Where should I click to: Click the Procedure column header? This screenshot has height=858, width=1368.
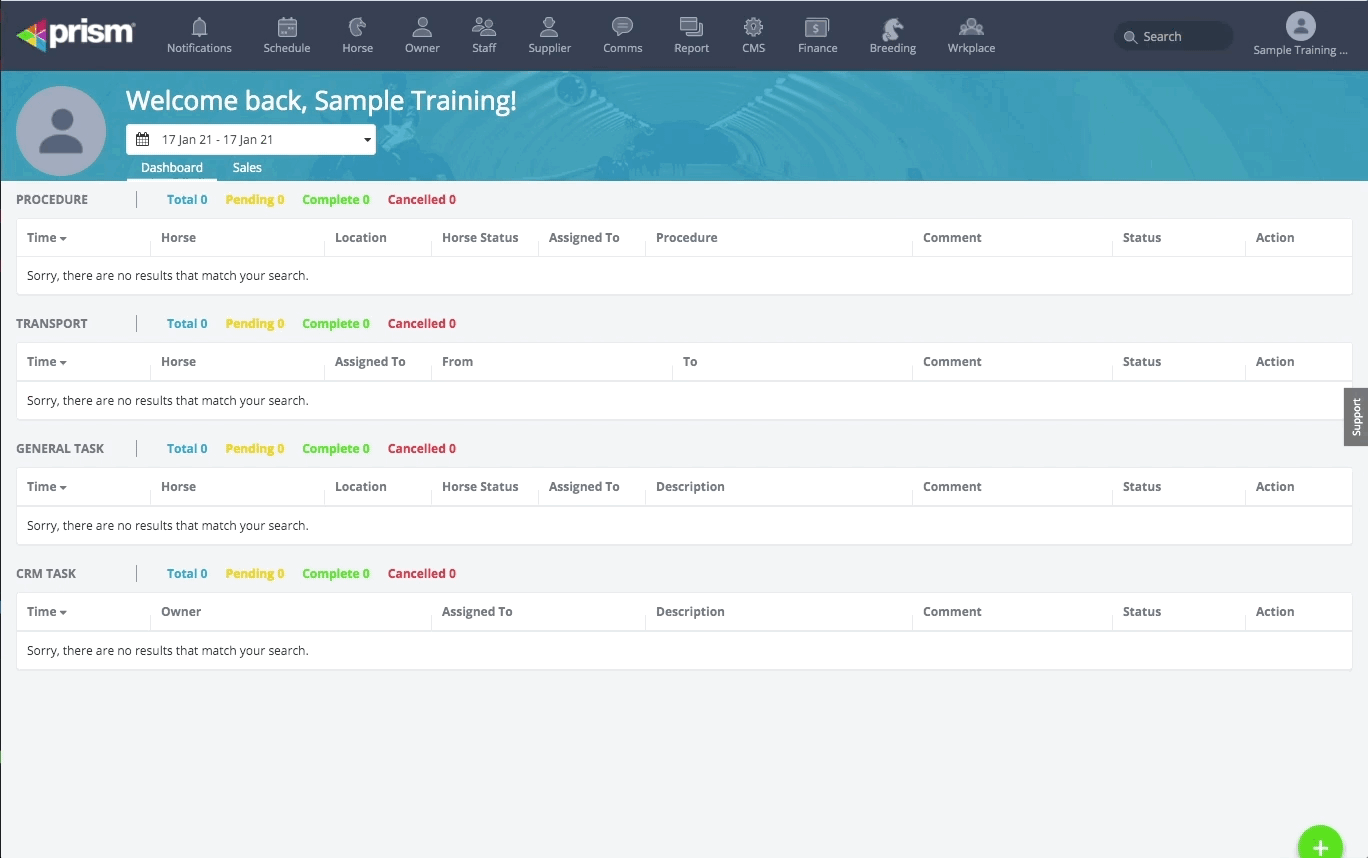[x=687, y=238]
